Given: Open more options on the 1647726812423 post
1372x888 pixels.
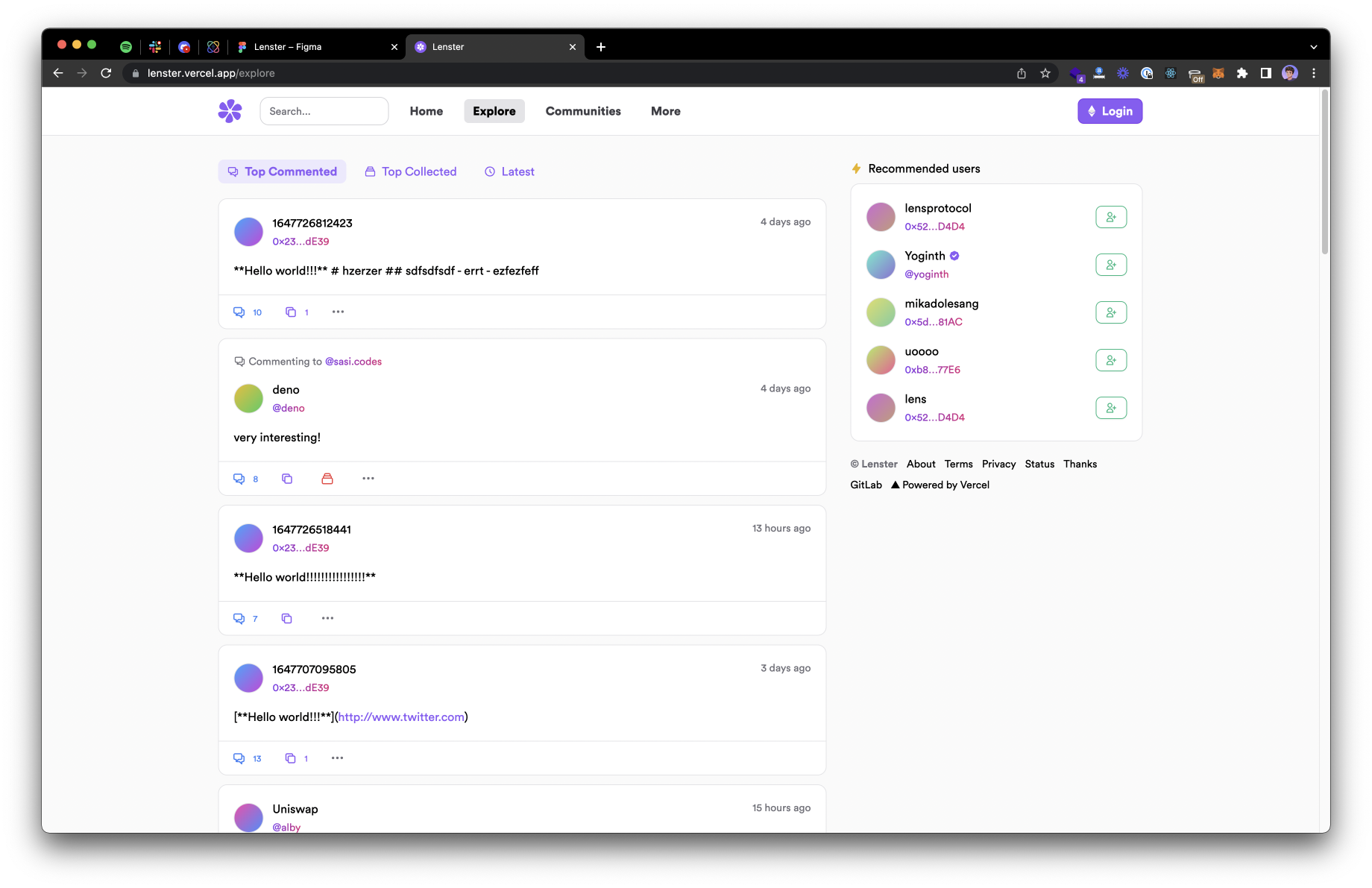Looking at the screenshot, I should [338, 312].
